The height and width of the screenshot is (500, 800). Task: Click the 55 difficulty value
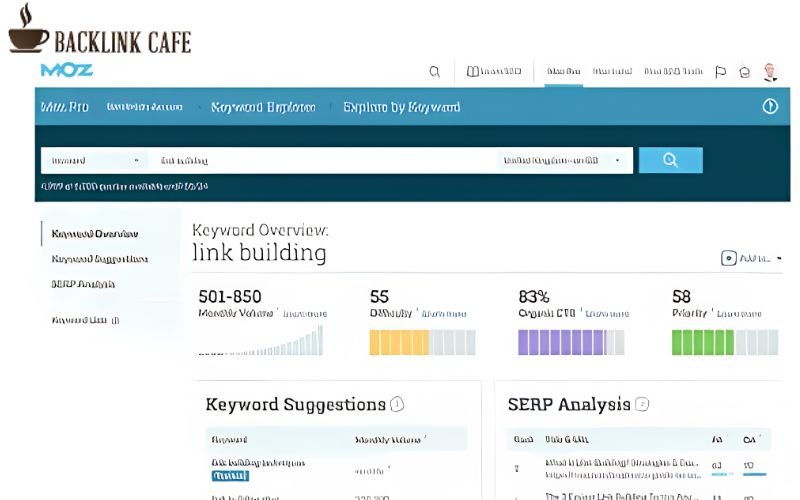pos(379,296)
